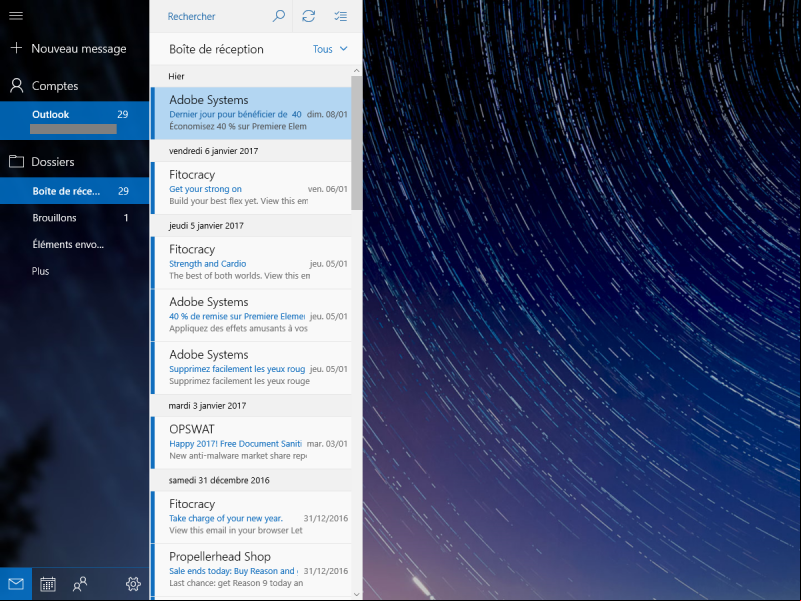
Task: Sync the mailbox with refresh icon
Action: click(x=309, y=16)
